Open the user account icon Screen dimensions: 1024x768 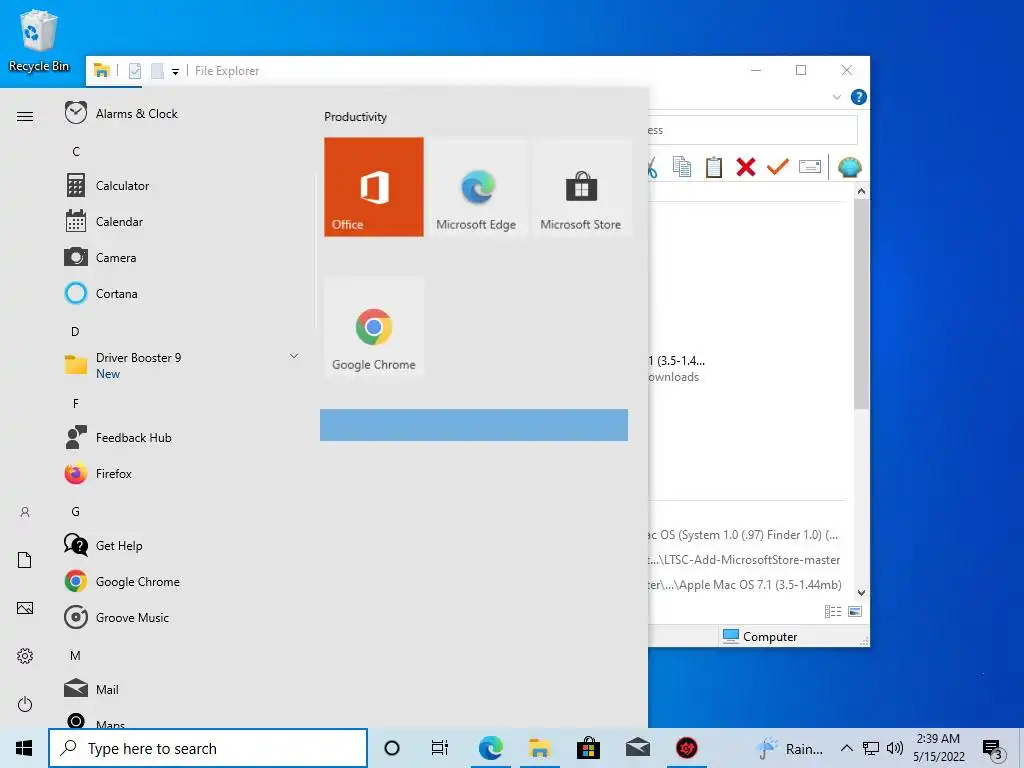[x=25, y=512]
